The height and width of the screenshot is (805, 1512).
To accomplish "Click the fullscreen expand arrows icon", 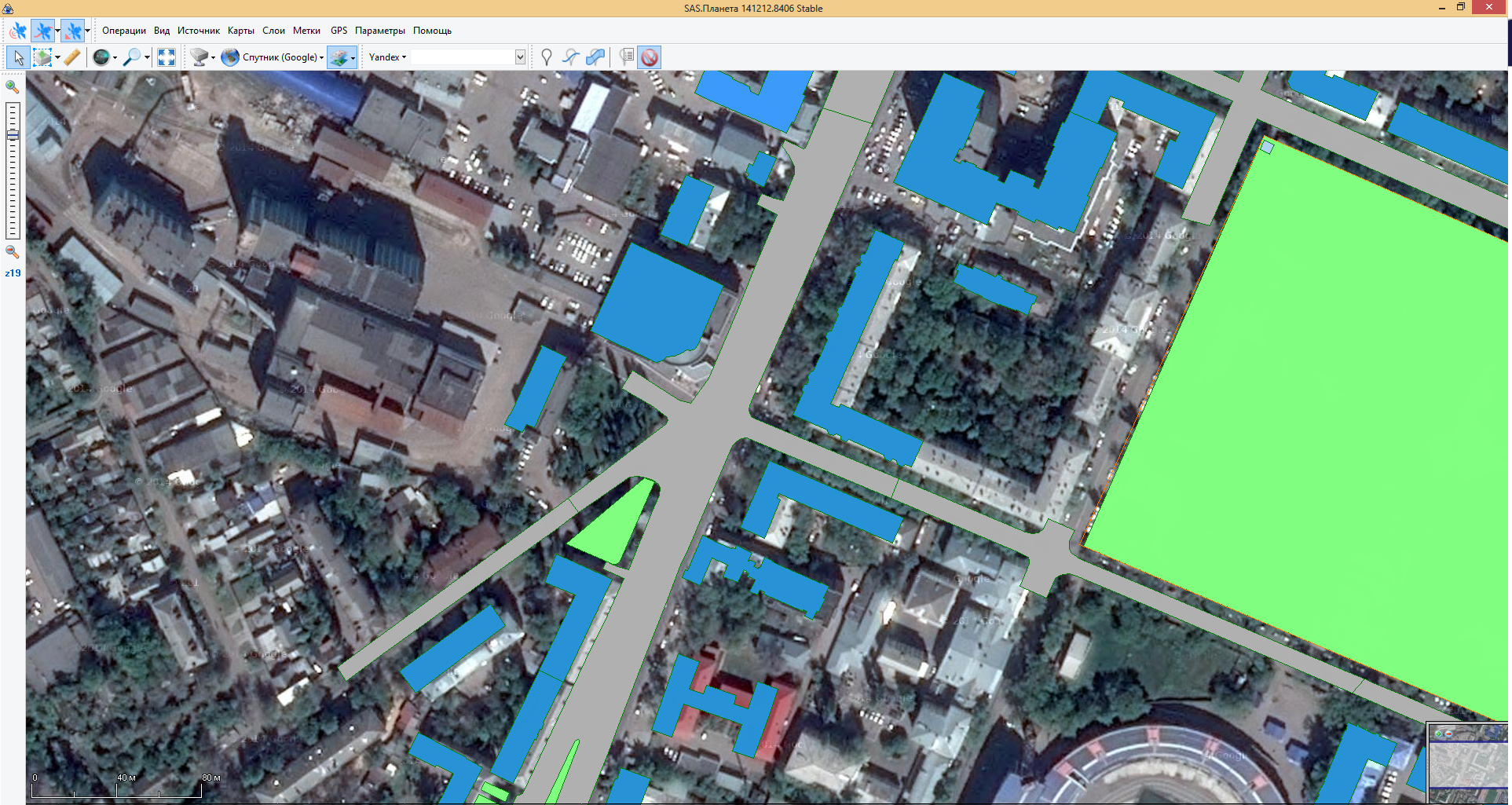I will pos(167,57).
